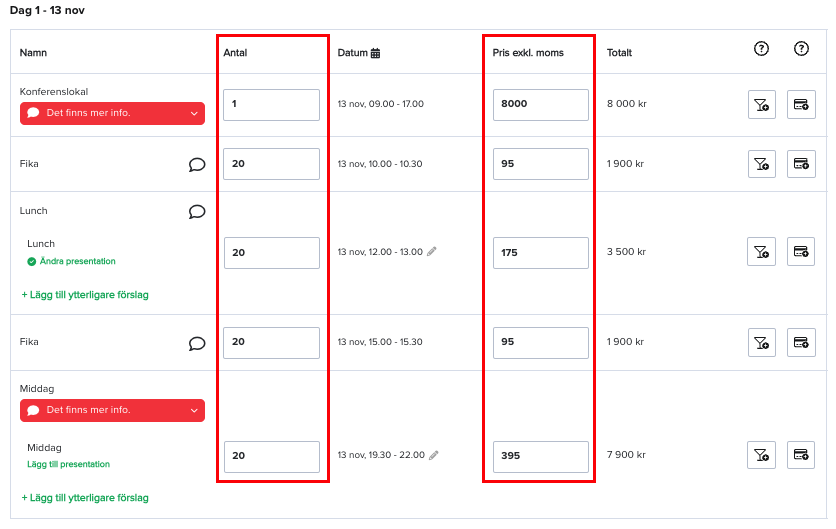The width and height of the screenshot is (836, 529).
Task: Click the discount icon for Konferenslokal row
Action: coord(761,105)
